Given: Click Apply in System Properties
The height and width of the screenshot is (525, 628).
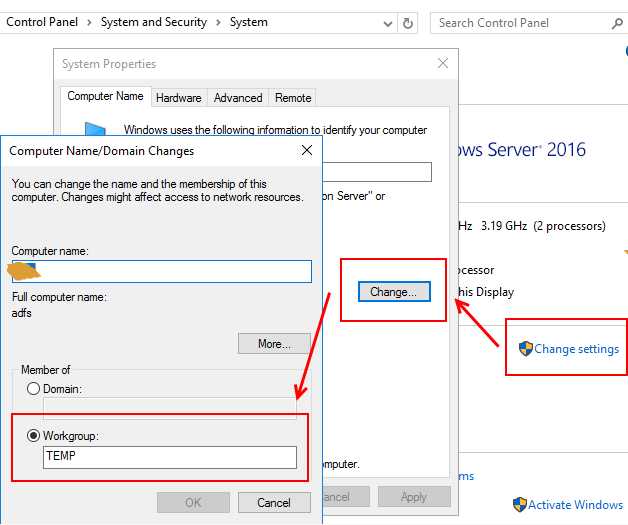Looking at the screenshot, I should click(414, 497).
